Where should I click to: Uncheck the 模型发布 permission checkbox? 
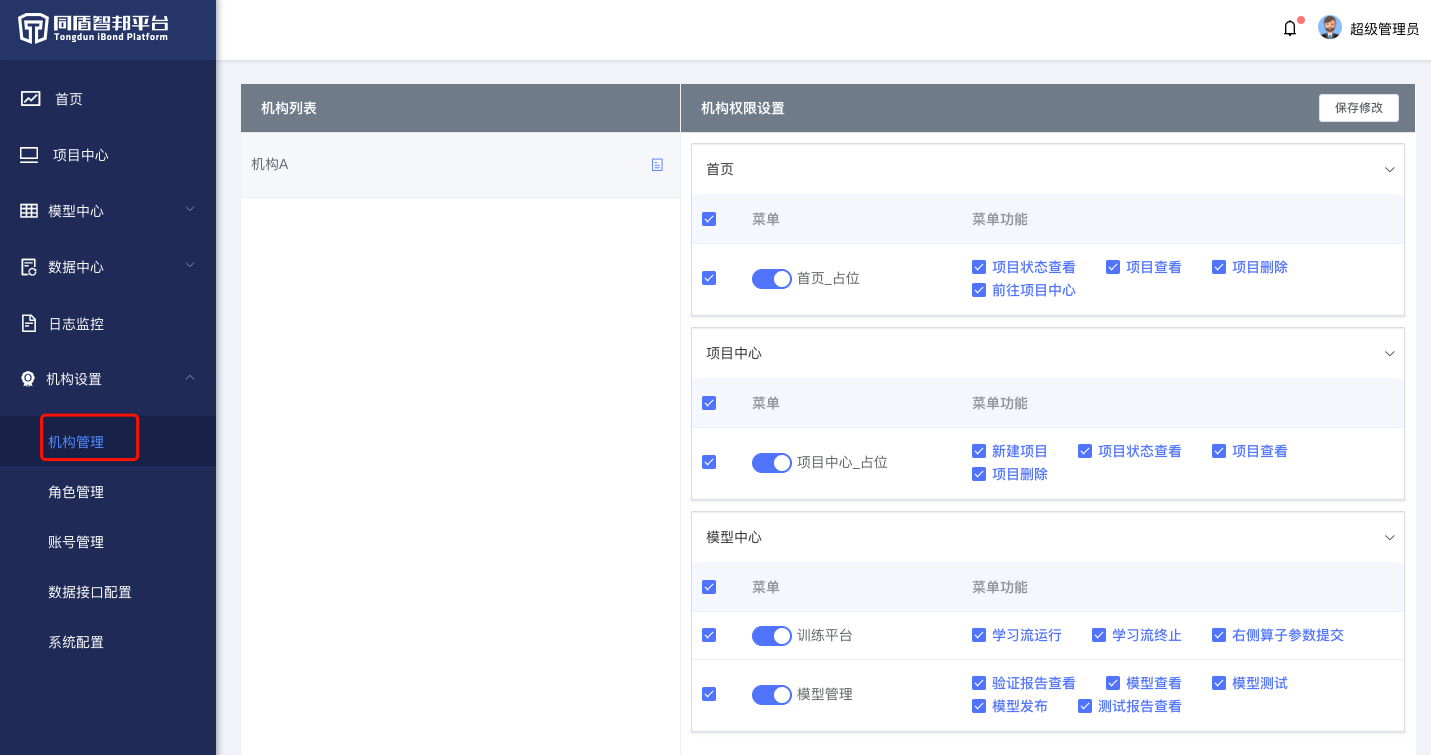[979, 706]
